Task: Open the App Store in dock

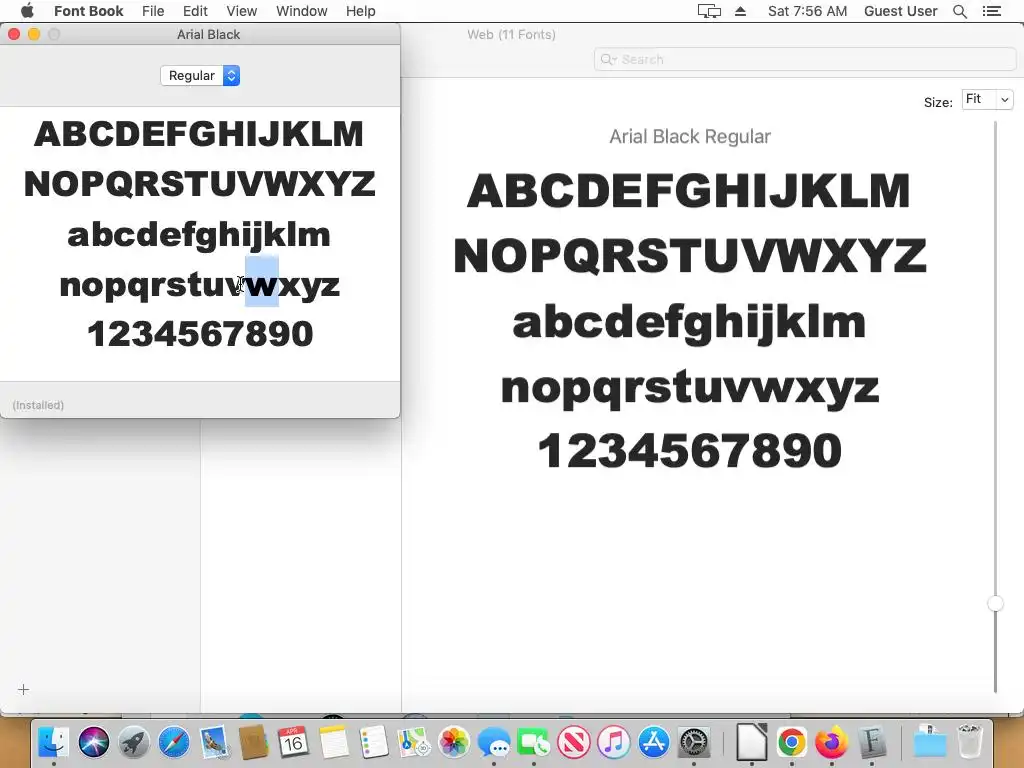Action: click(654, 742)
